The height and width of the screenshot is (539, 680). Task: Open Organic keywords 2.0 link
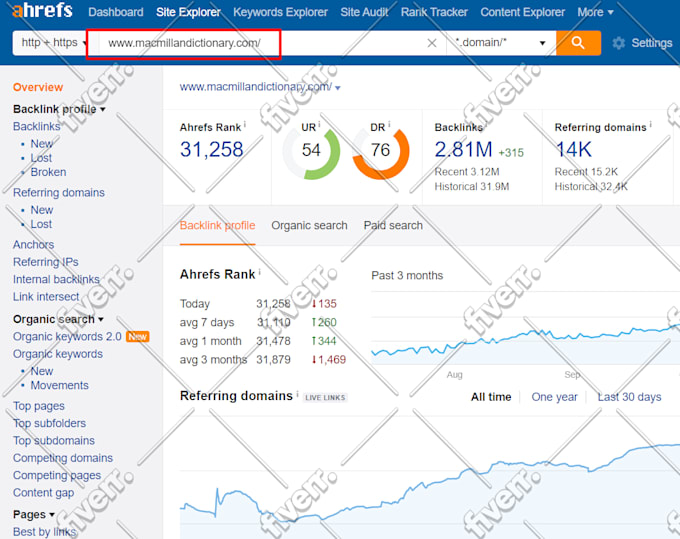coord(67,336)
